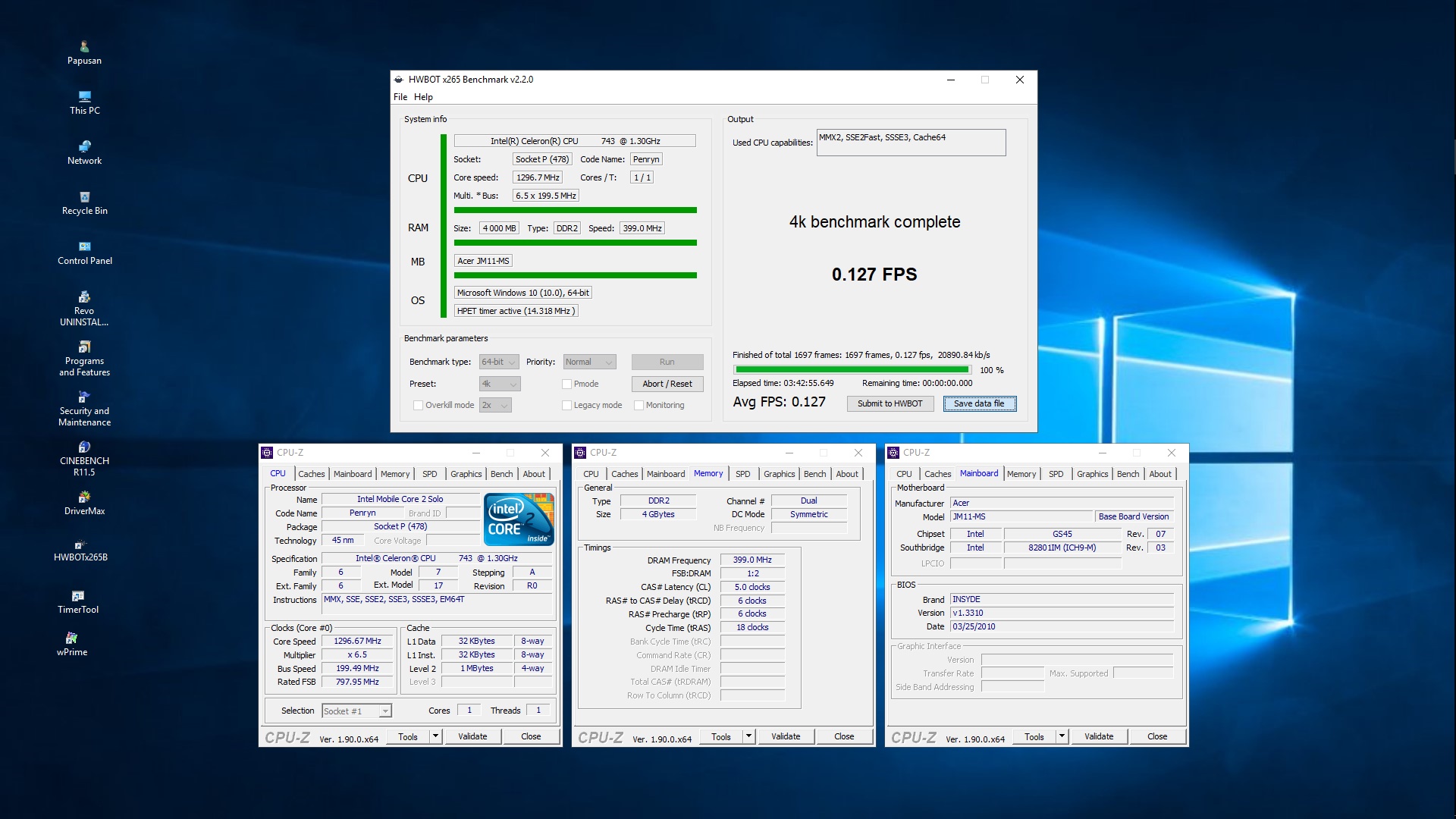Click Save data file button
Viewport: 1456px width, 819px height.
pyautogui.click(x=979, y=404)
